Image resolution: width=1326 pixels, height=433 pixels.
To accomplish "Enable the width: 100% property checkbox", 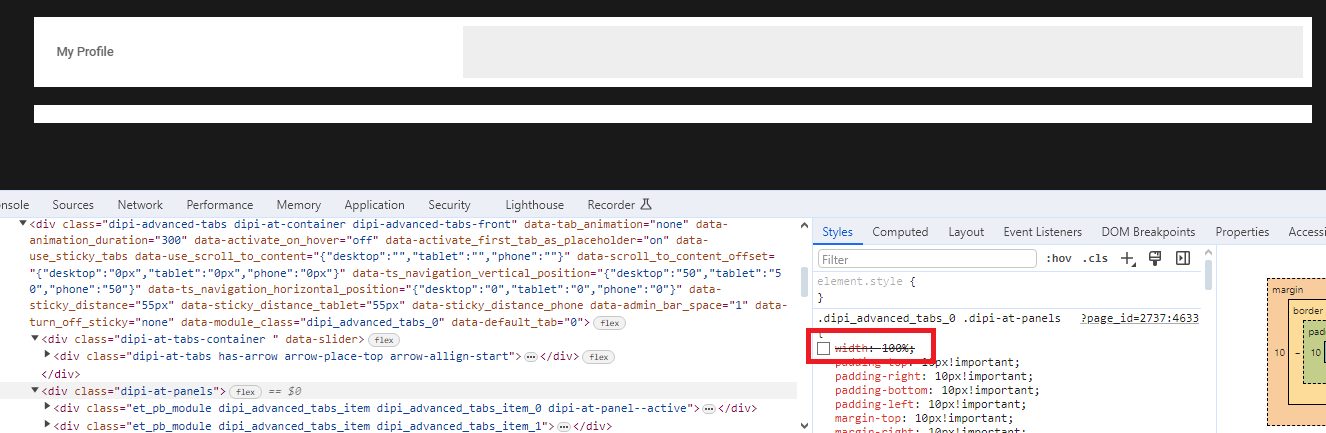I will coord(823,347).
